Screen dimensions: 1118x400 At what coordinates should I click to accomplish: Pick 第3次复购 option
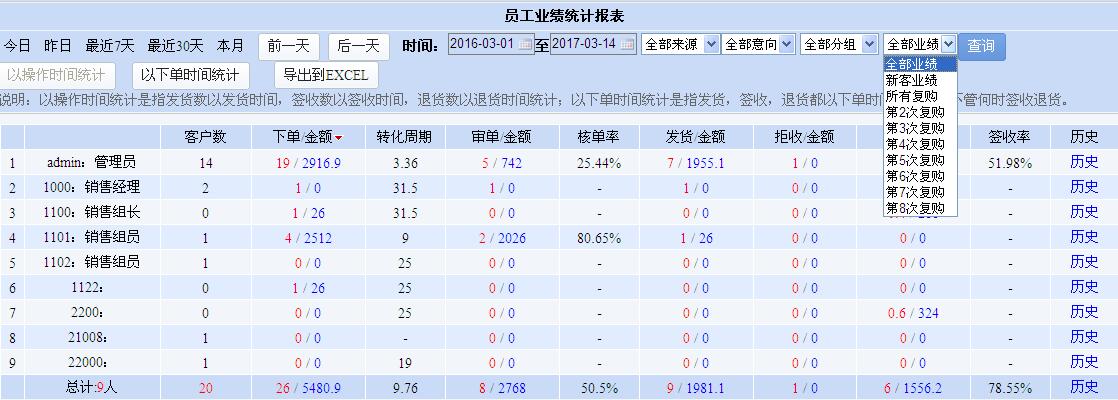(914, 128)
